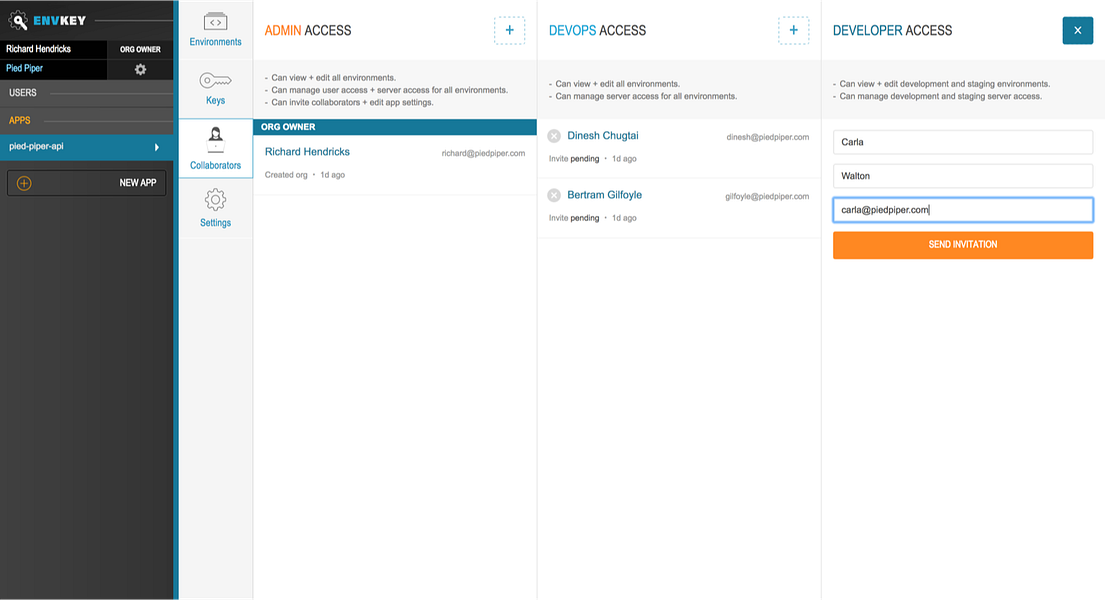This screenshot has height=600, width=1105.
Task: Revoke Bertram Gilfoyle's pending invite
Action: (x=554, y=195)
